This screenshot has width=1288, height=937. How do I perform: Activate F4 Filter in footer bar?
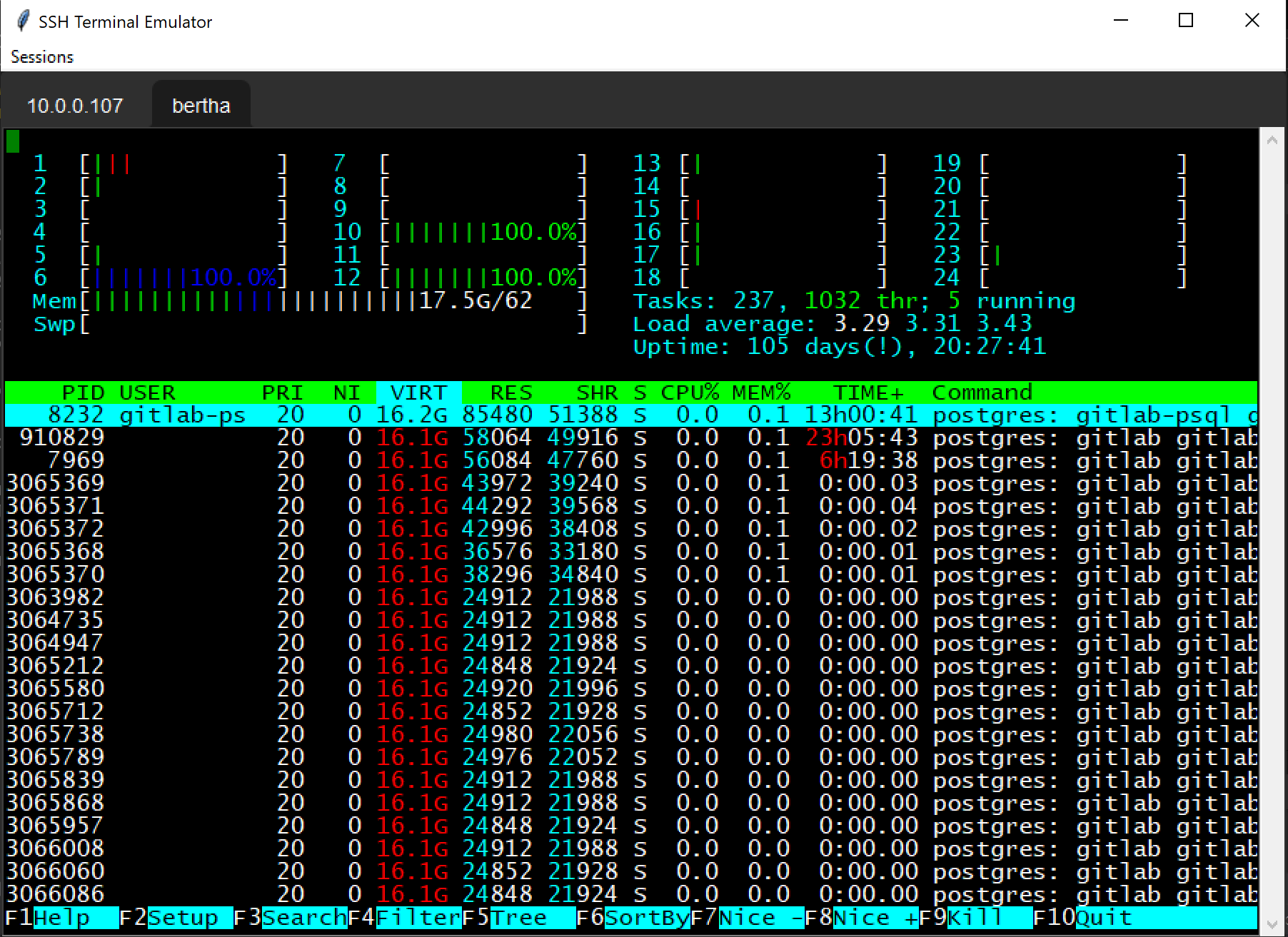click(404, 918)
